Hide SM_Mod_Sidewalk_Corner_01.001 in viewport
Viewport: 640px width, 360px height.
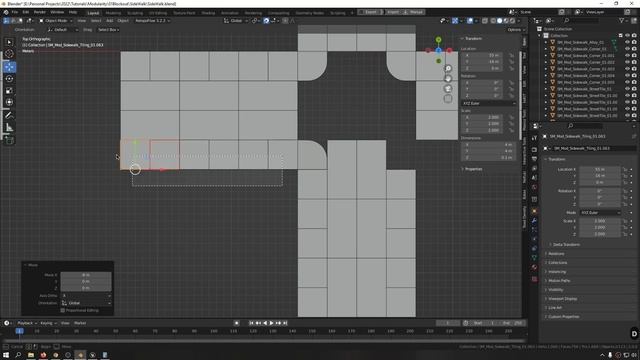click(627, 55)
